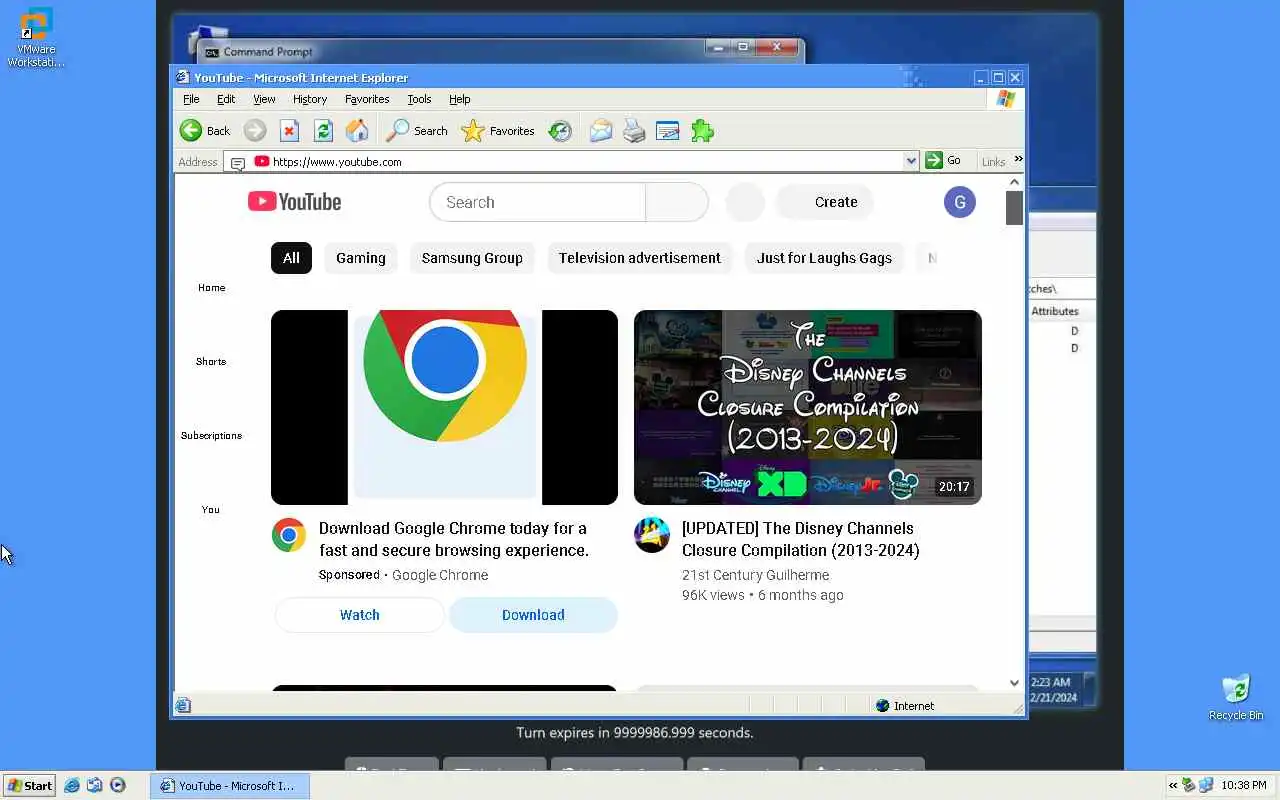This screenshot has height=800, width=1280.
Task: Click the YouTube taskbar button
Action: pos(230,786)
